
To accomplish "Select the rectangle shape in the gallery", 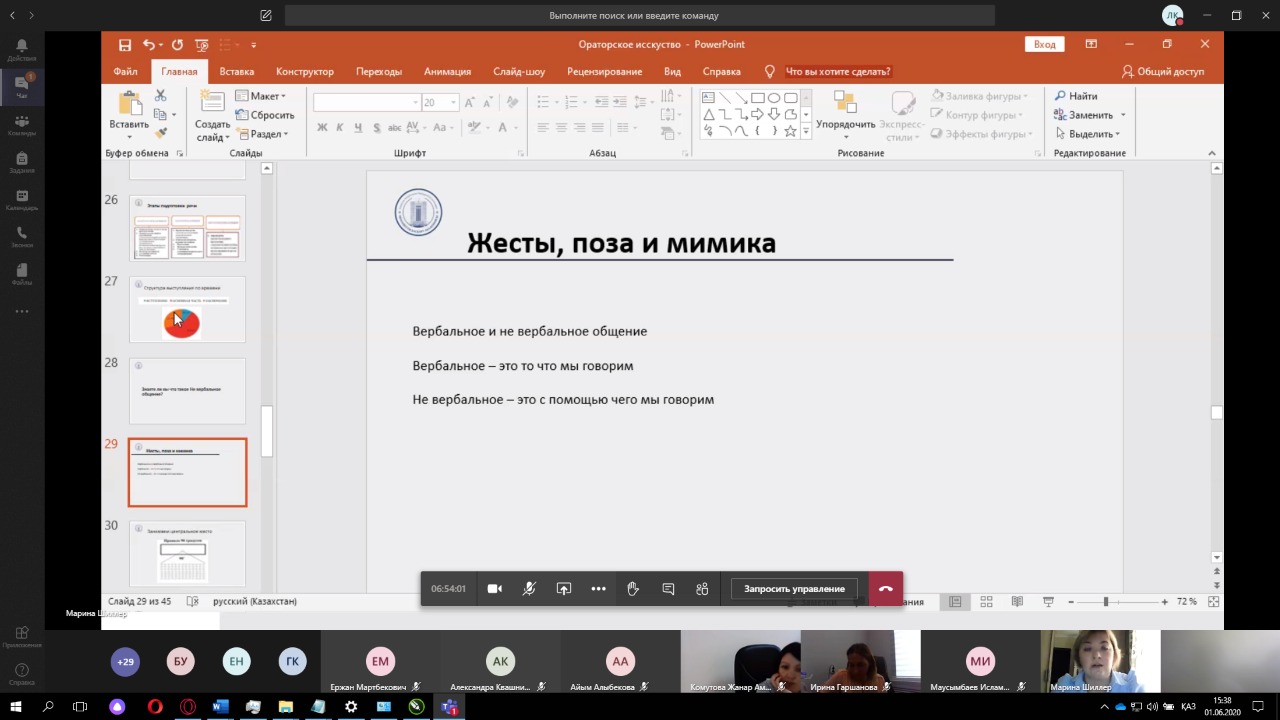I will click(x=758, y=98).
